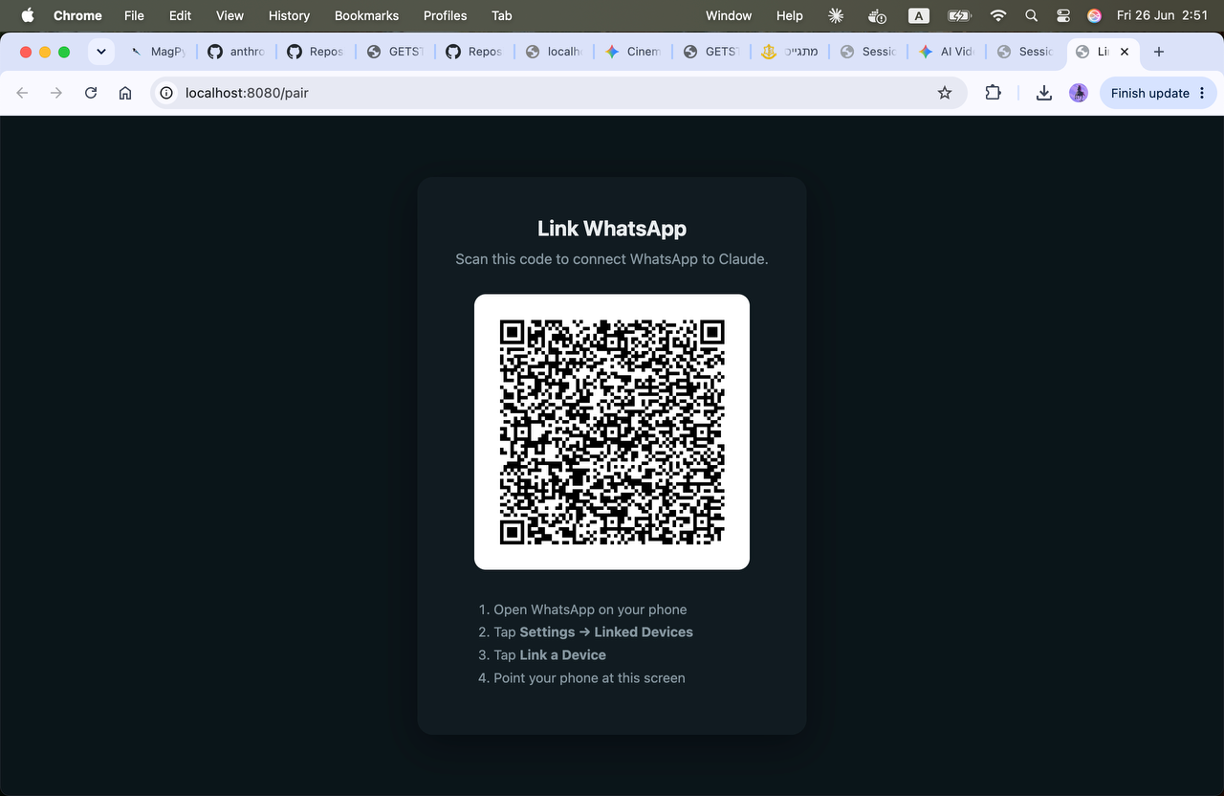Click the Chrome app menu

click(78, 15)
